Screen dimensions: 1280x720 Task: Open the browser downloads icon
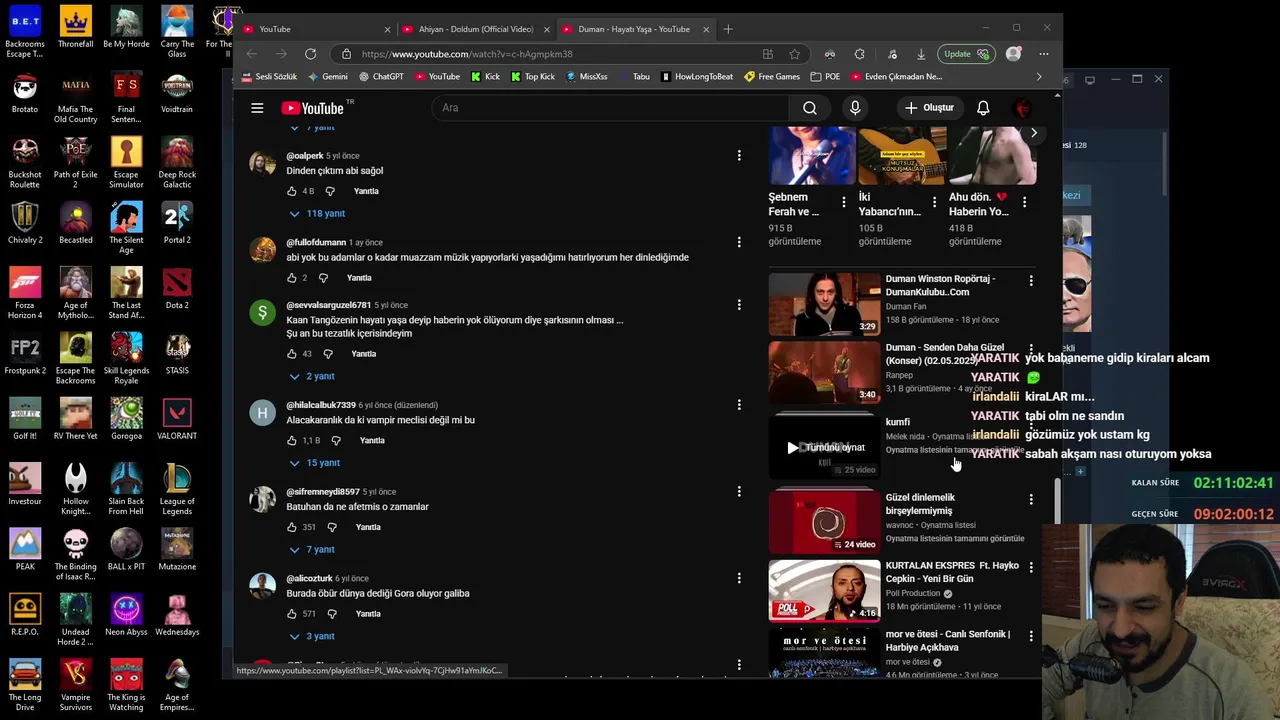pyautogui.click(x=921, y=54)
